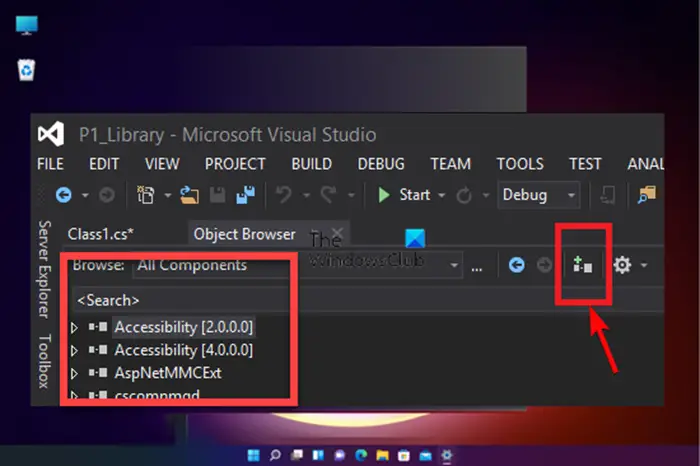The width and height of the screenshot is (700, 466).
Task: Open the Server Explorer side panel
Action: point(44,269)
